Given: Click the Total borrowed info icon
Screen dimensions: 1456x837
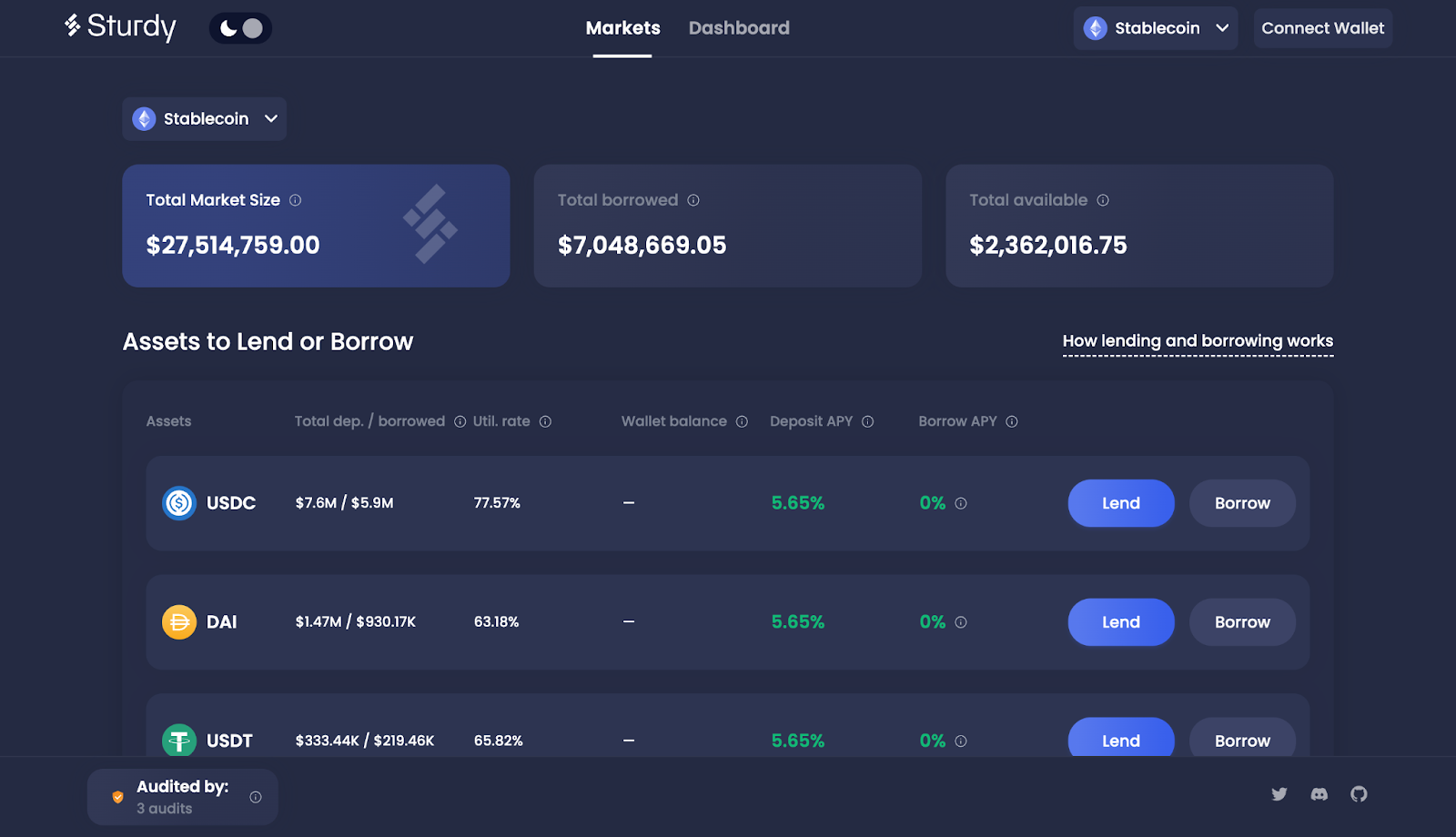Looking at the screenshot, I should point(693,200).
